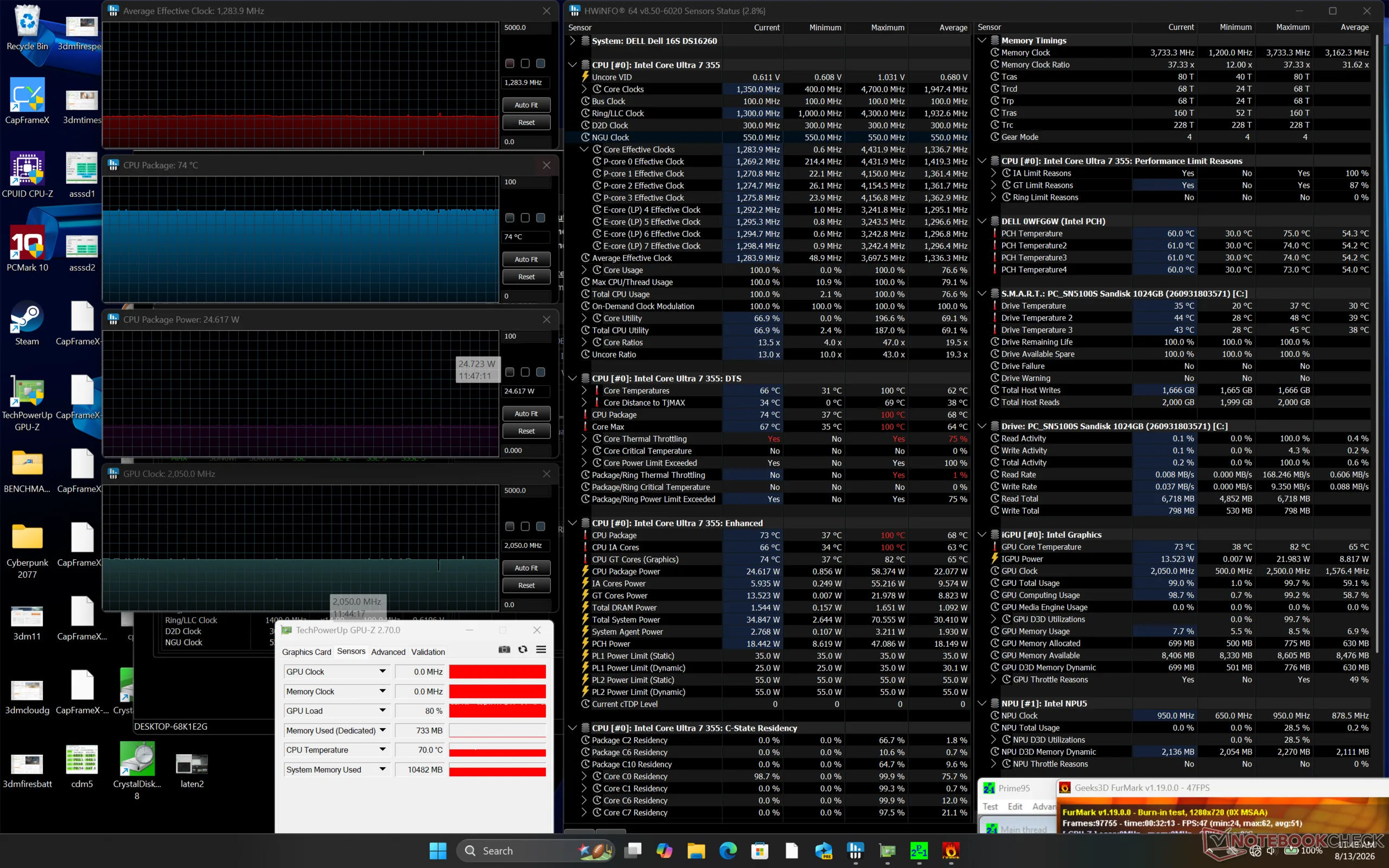Click the Windows taskbar Search box
1389x868 pixels.
pyautogui.click(x=535, y=851)
